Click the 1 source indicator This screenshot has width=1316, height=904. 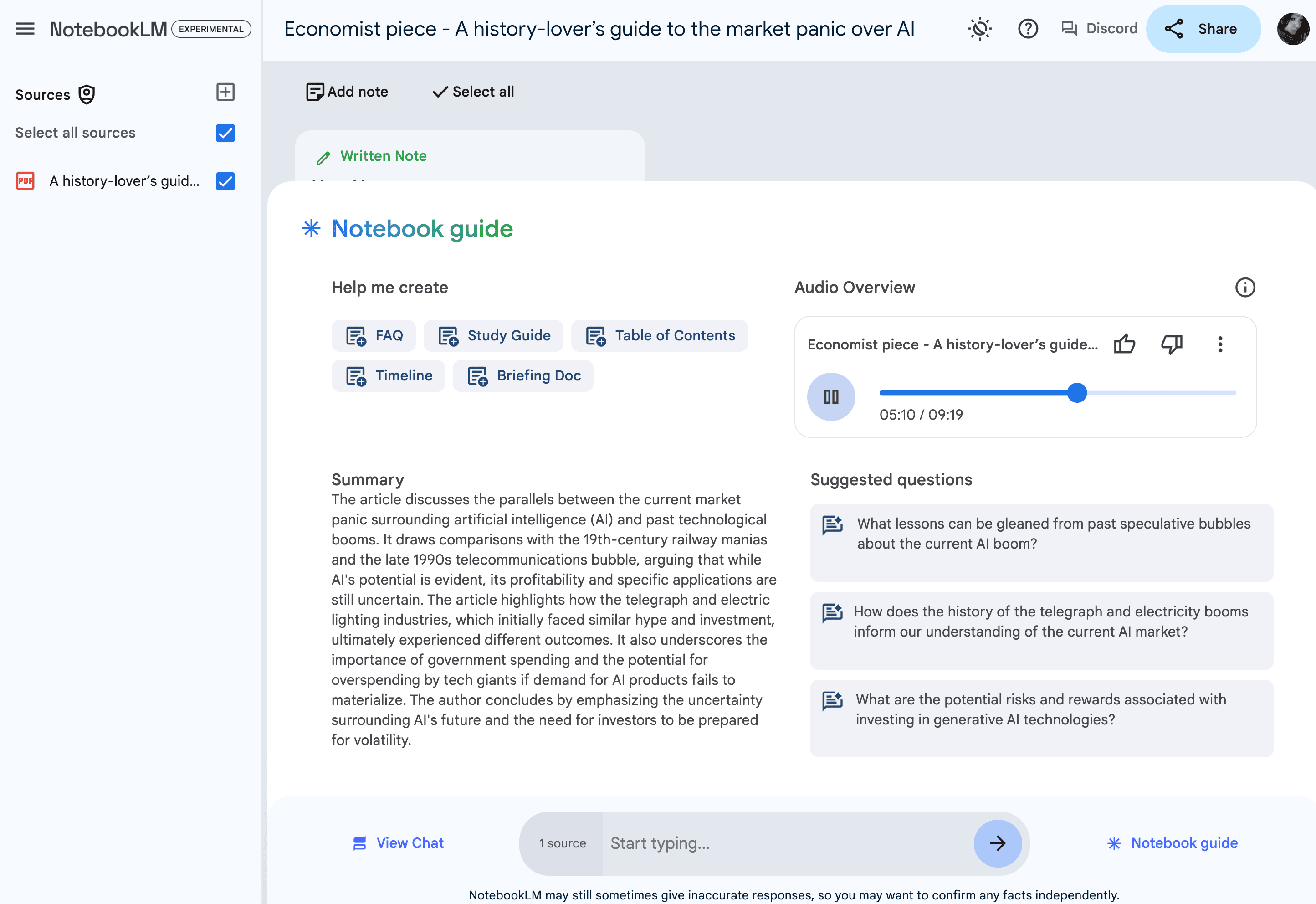562,843
